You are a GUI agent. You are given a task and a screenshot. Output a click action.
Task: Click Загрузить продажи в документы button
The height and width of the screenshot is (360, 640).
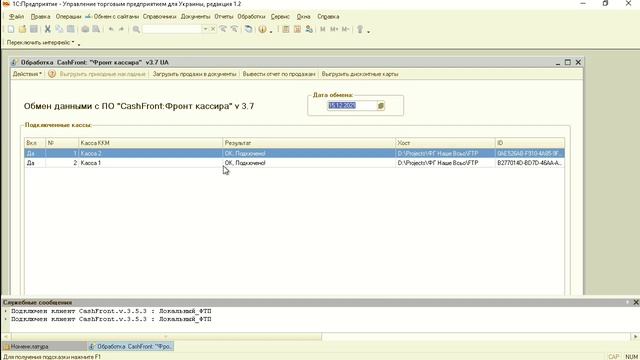click(x=194, y=74)
